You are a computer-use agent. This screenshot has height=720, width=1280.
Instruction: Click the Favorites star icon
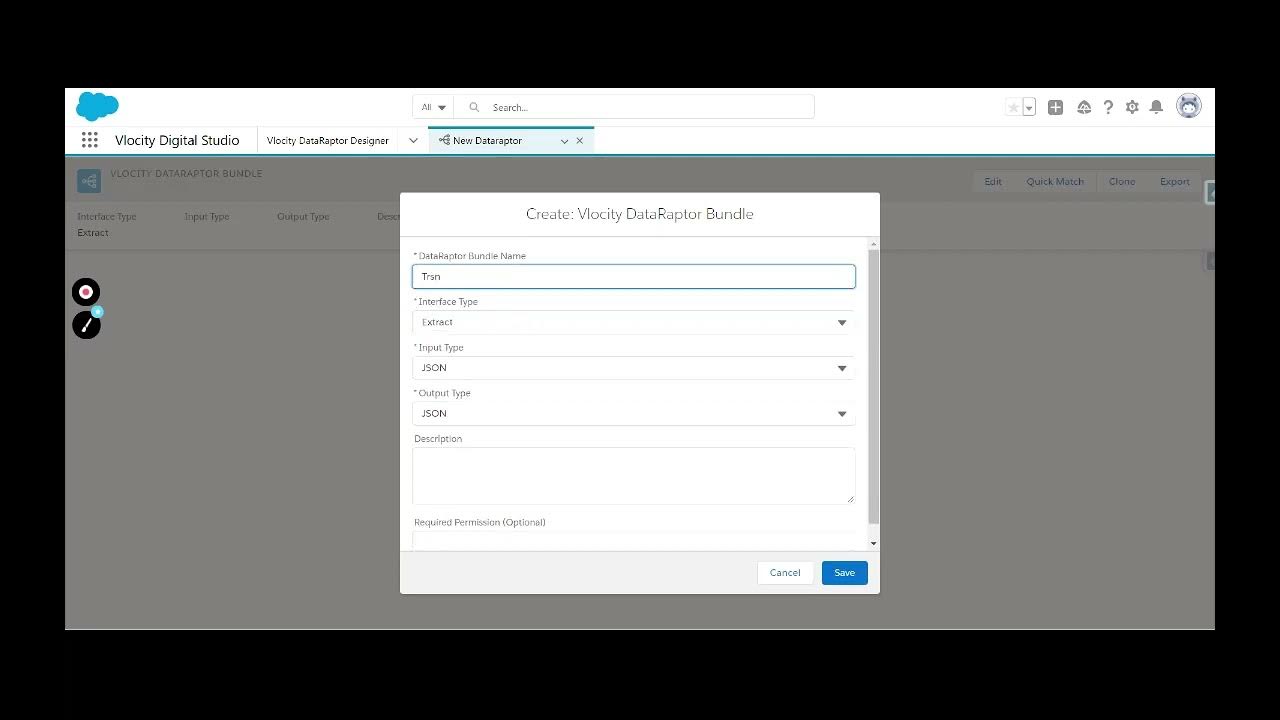tap(1013, 107)
